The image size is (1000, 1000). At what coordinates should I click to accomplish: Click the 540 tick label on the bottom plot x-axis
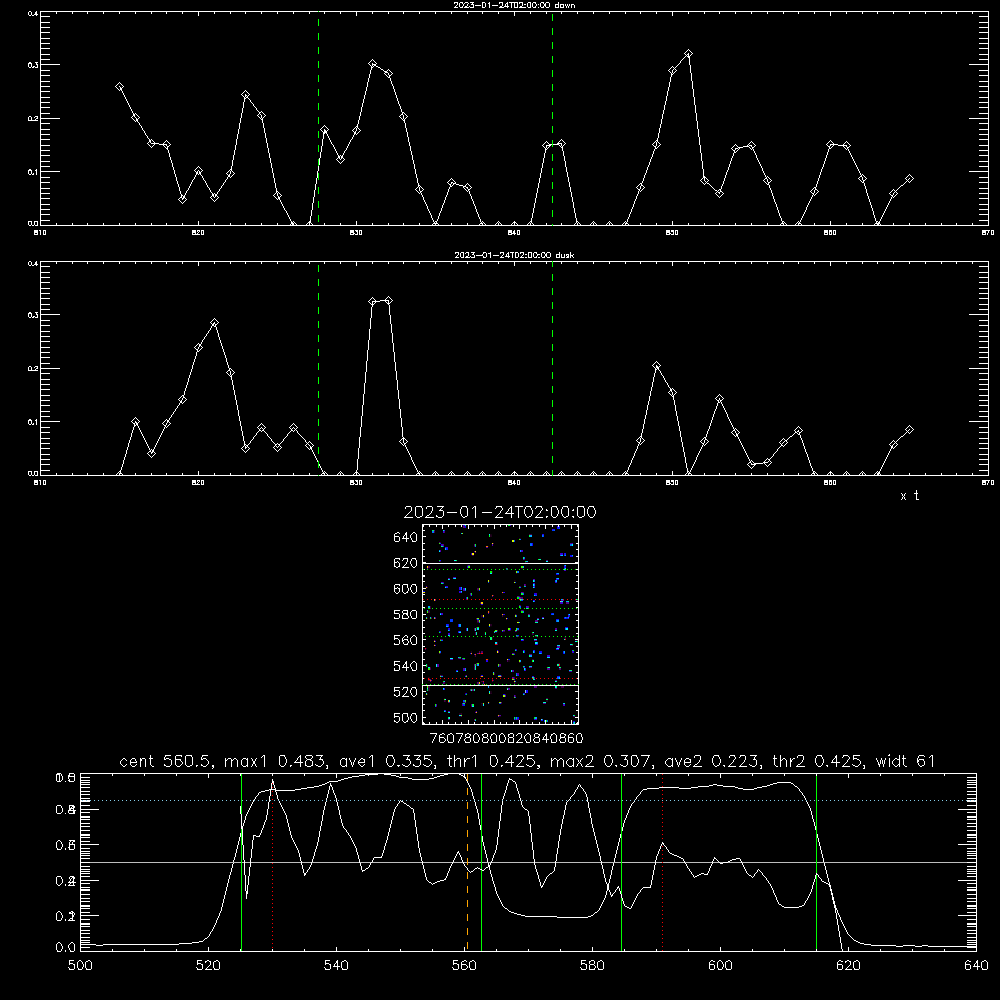coord(336,966)
